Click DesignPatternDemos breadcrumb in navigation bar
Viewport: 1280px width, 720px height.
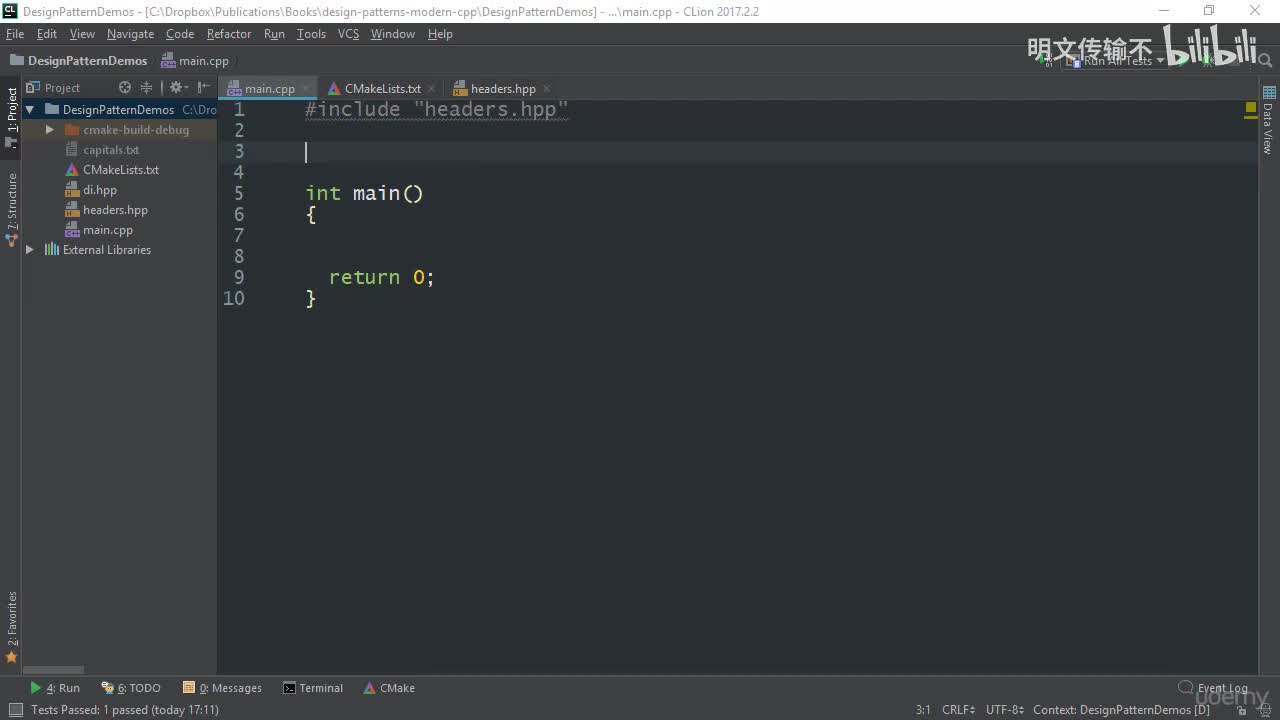point(79,61)
